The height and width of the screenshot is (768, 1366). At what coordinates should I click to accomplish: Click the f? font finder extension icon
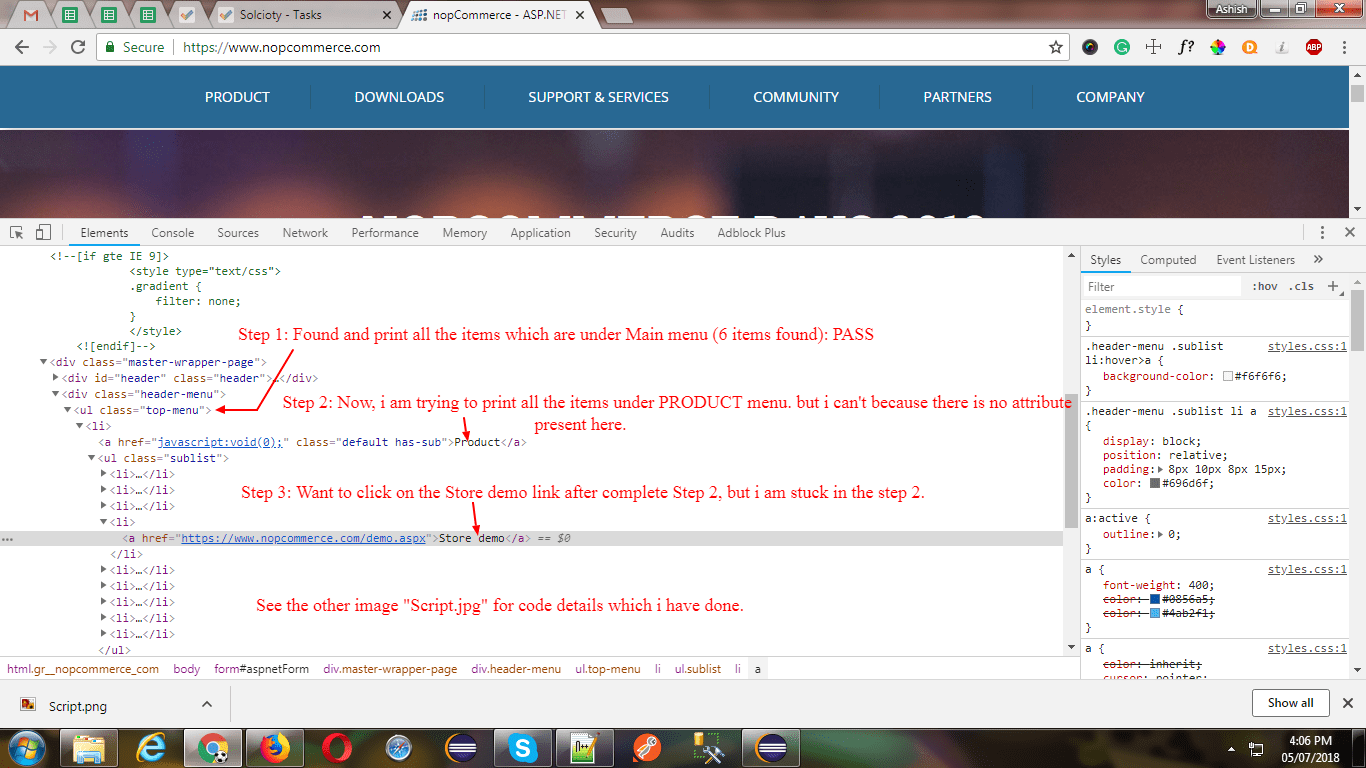pos(1186,47)
